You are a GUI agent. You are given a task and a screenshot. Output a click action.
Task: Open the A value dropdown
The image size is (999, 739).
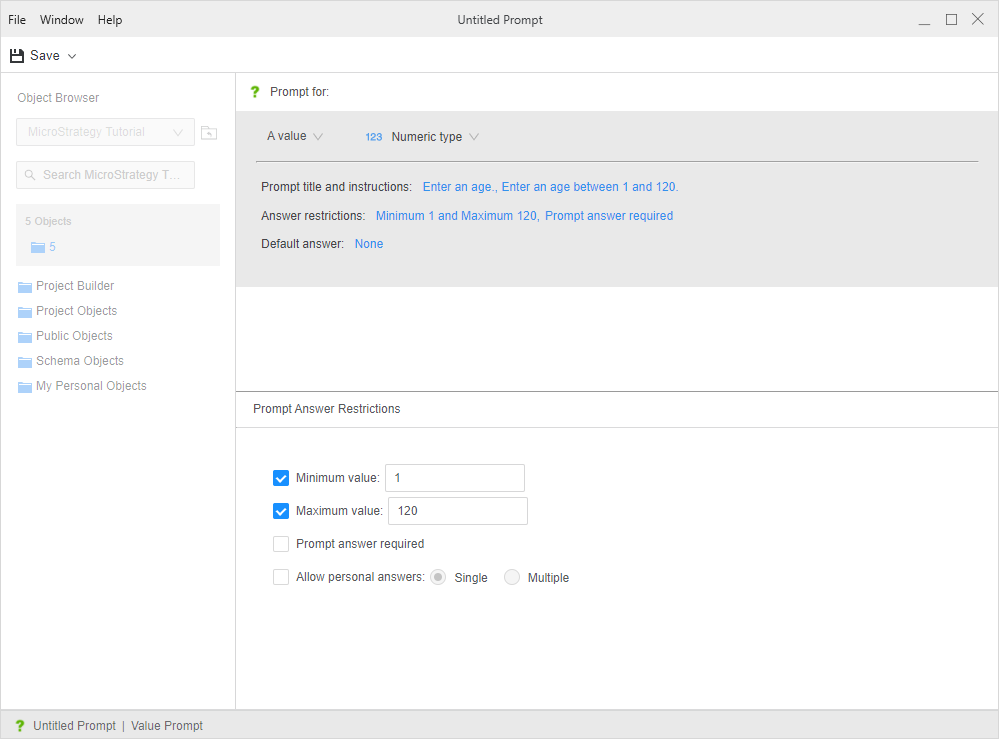pyautogui.click(x=295, y=136)
